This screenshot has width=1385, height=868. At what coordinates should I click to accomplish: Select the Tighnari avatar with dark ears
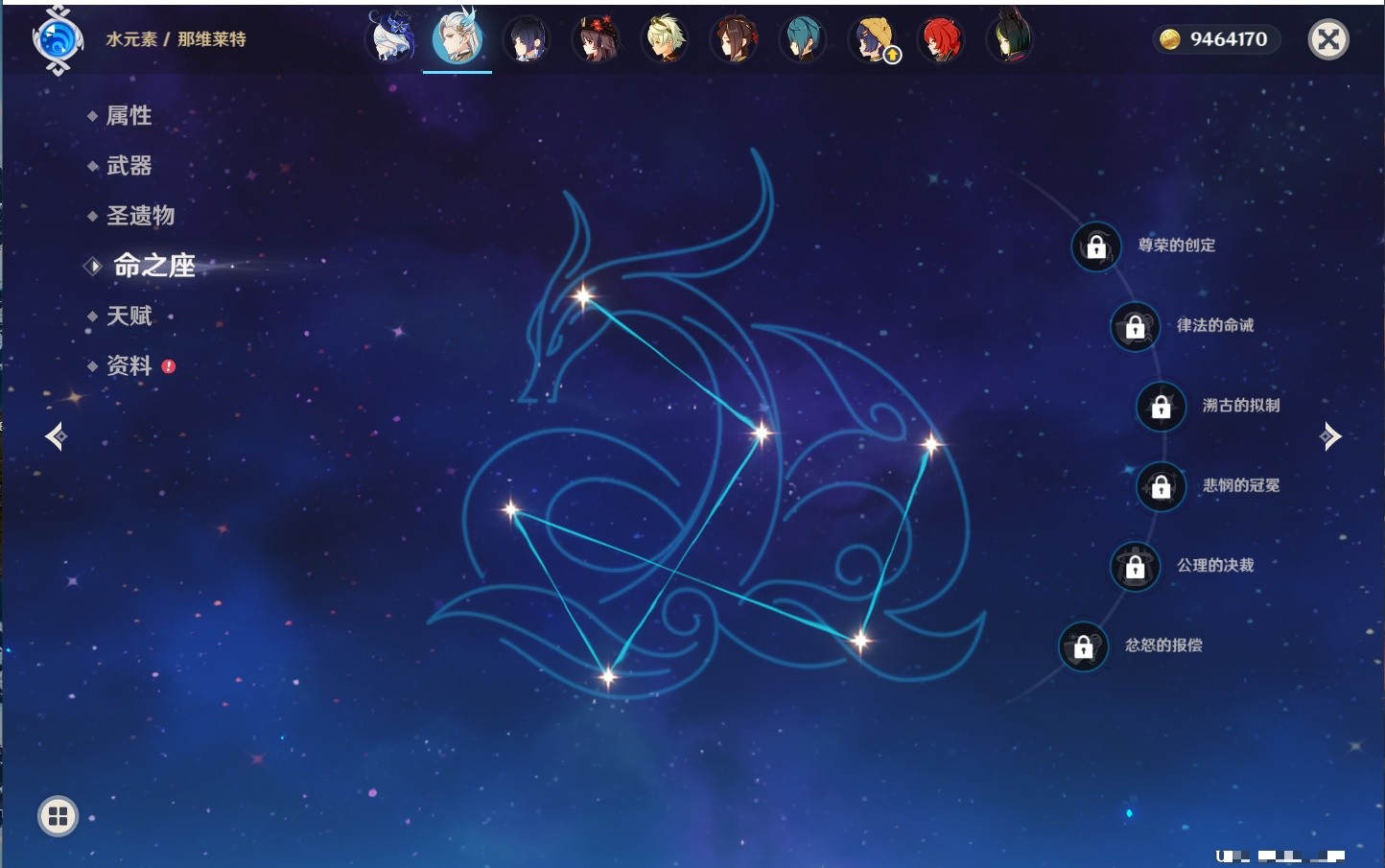click(1010, 38)
